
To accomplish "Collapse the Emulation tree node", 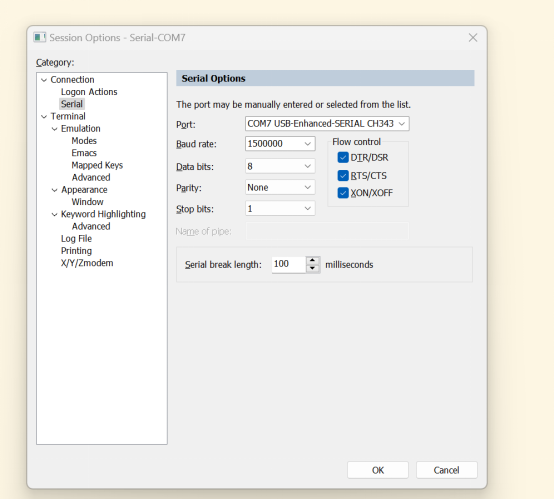I will (54, 129).
